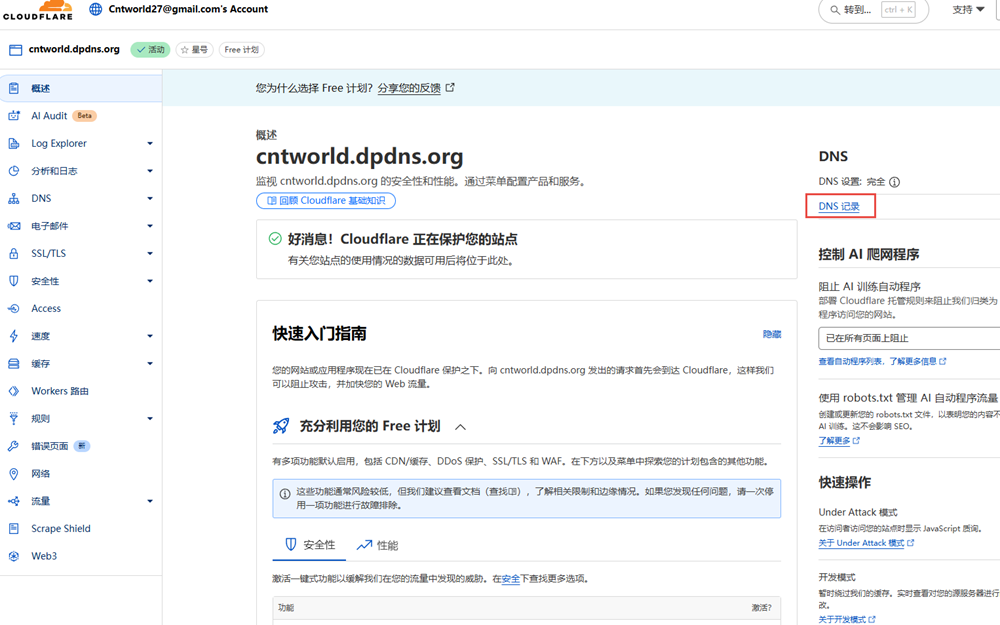Open the 分享您的反馈 link
The width and height of the screenshot is (1000, 625).
click(x=409, y=88)
